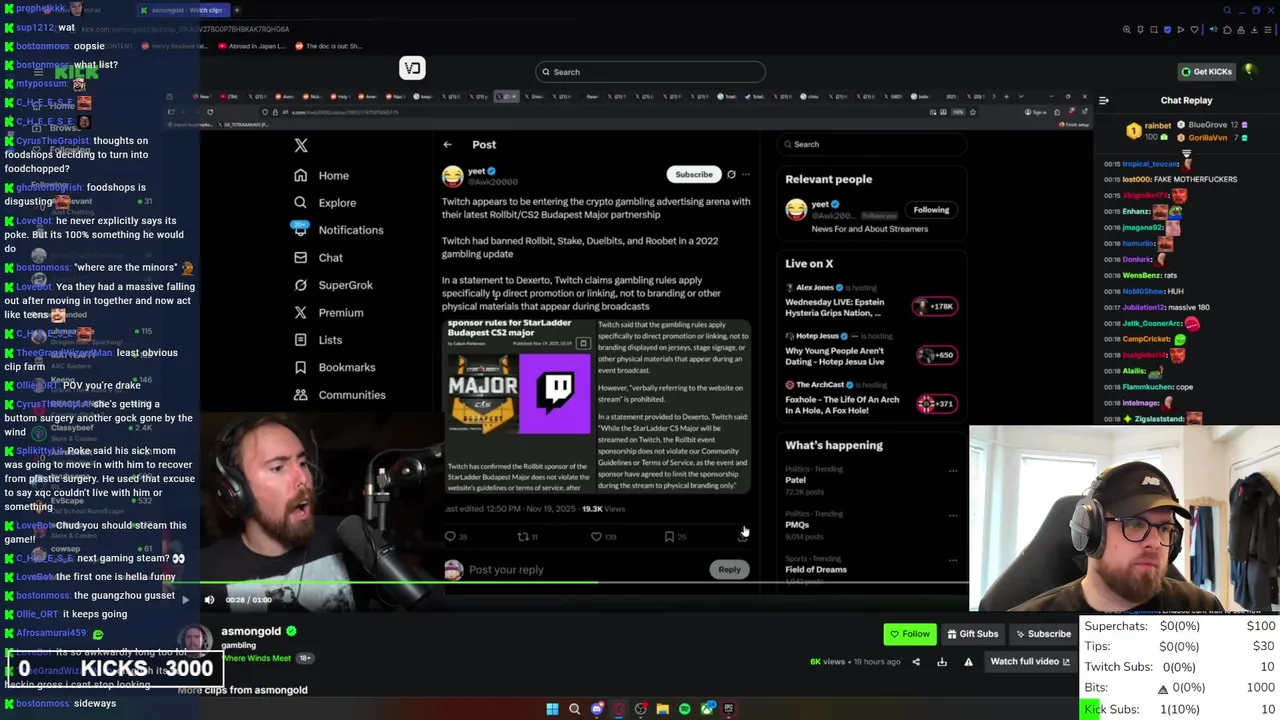Bookmark the post via bookmark icon
Screen dimensions: 1280x720
pyautogui.click(x=669, y=536)
